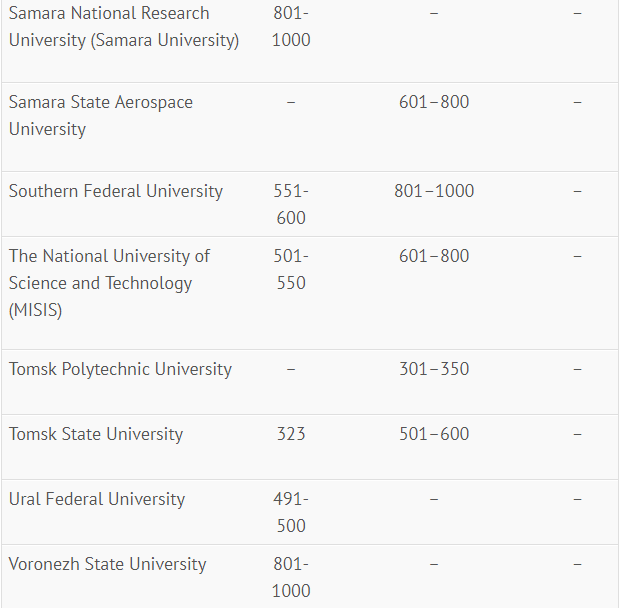Click Samara National Research 801-1000 value
620x608 pixels.
pos(291,26)
